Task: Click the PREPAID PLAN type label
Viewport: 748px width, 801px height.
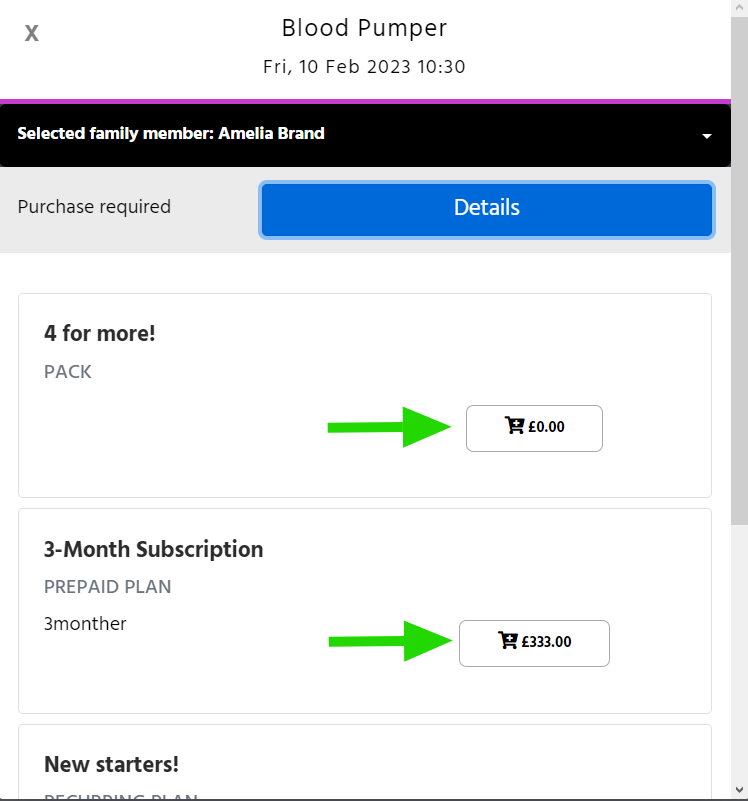Action: pos(108,587)
